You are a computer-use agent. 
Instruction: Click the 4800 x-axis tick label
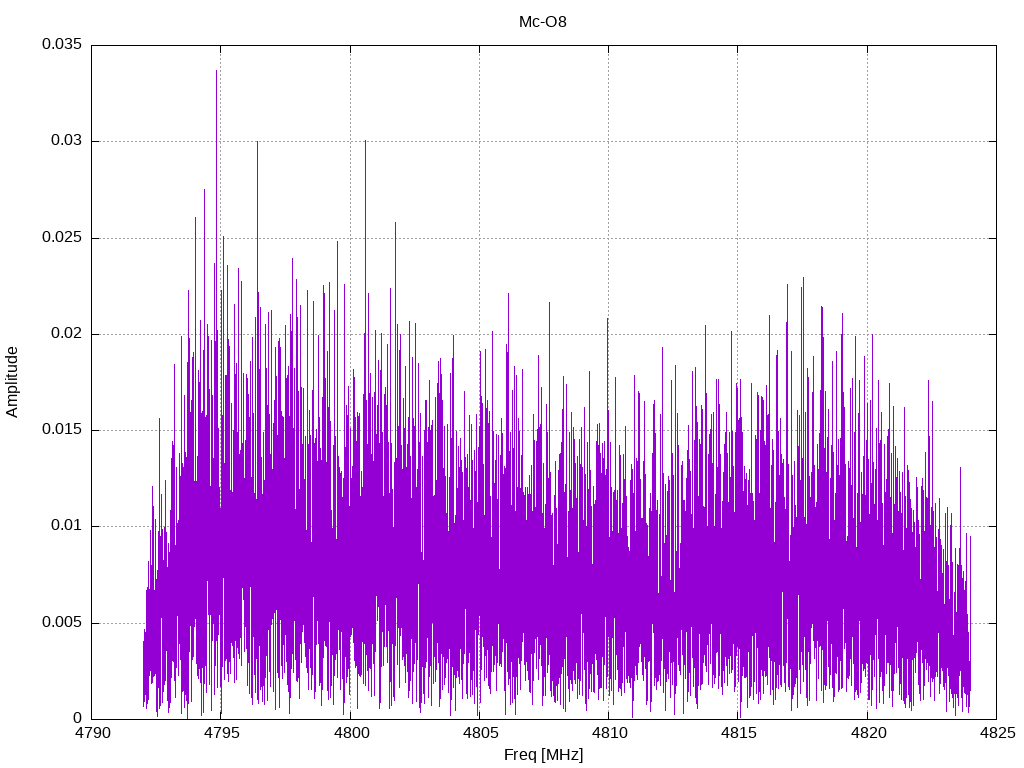point(351,733)
